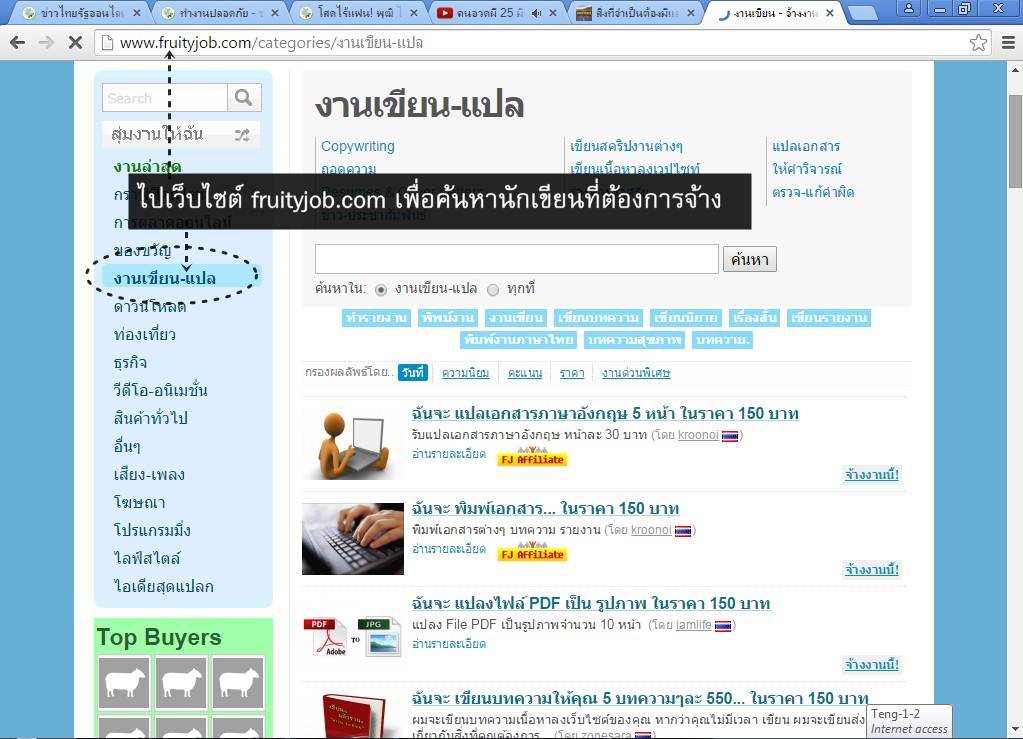The width and height of the screenshot is (1023, 739).
Task: Click the browser forward arrow
Action: [x=46, y=43]
